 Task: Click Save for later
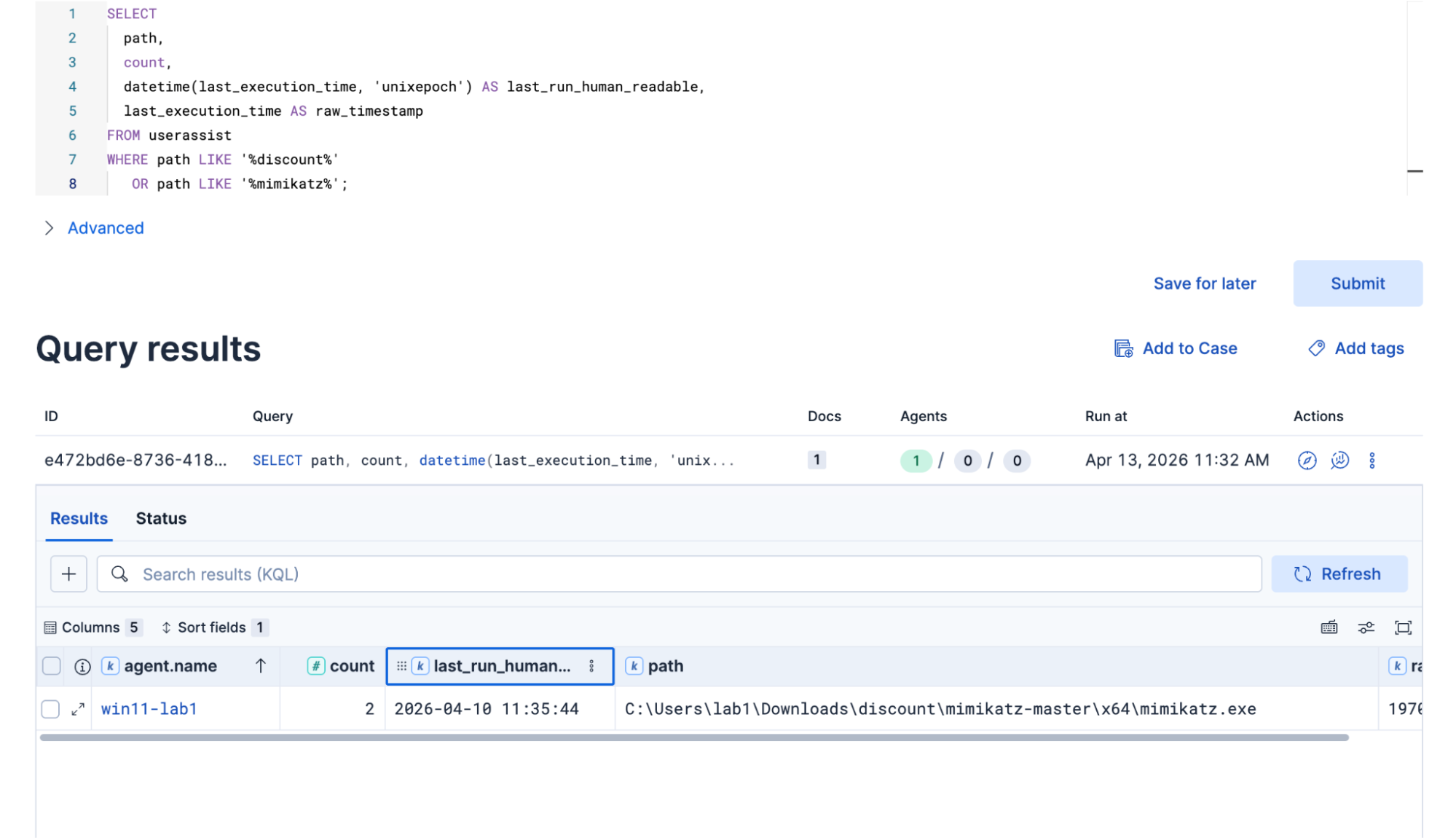point(1205,283)
